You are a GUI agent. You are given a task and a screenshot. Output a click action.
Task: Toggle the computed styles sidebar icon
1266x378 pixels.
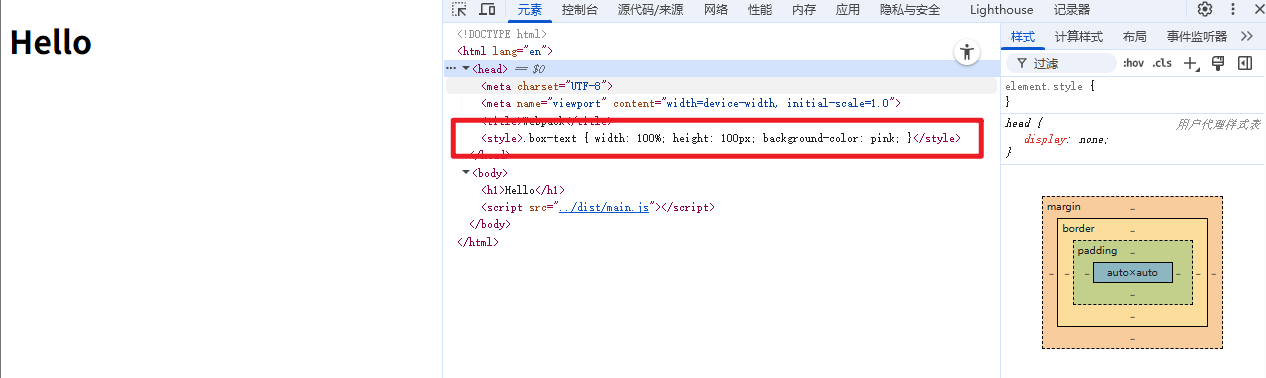click(1245, 63)
